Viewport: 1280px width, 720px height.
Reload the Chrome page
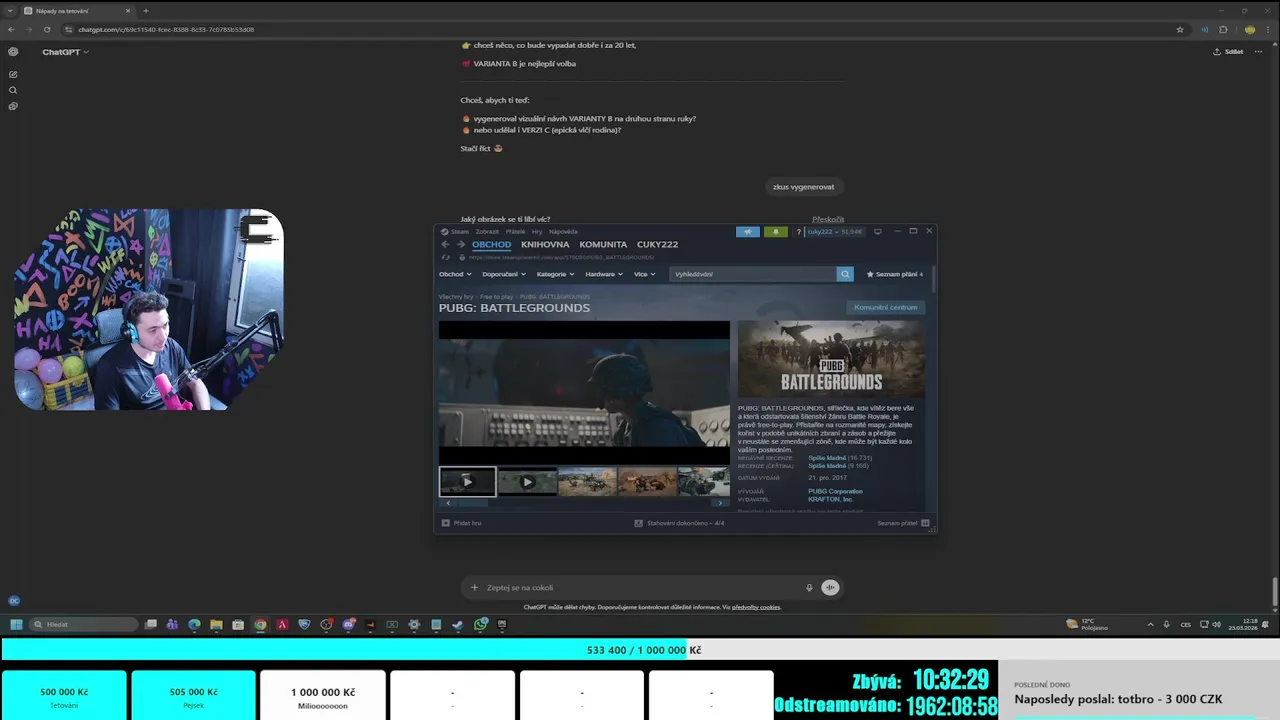click(47, 29)
